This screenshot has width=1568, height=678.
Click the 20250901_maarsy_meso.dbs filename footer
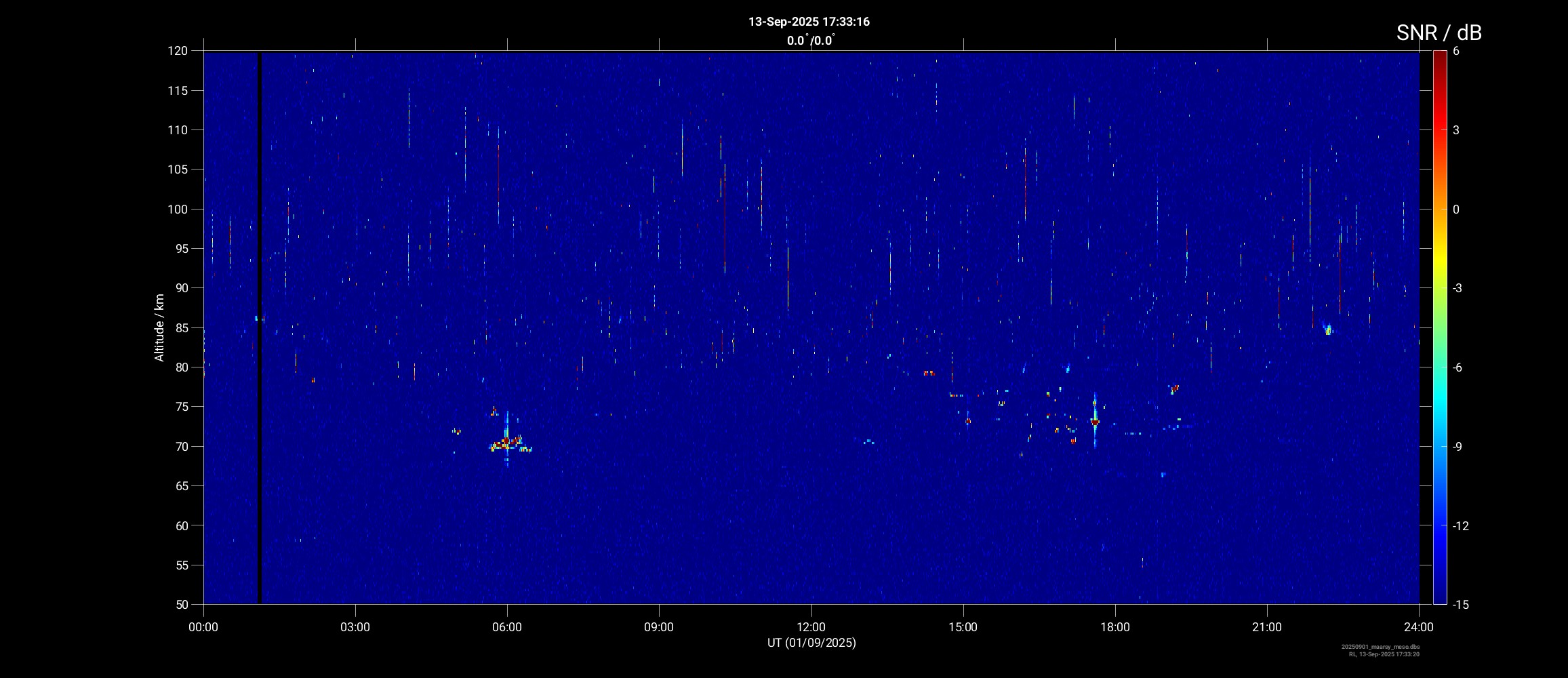click(x=1380, y=647)
